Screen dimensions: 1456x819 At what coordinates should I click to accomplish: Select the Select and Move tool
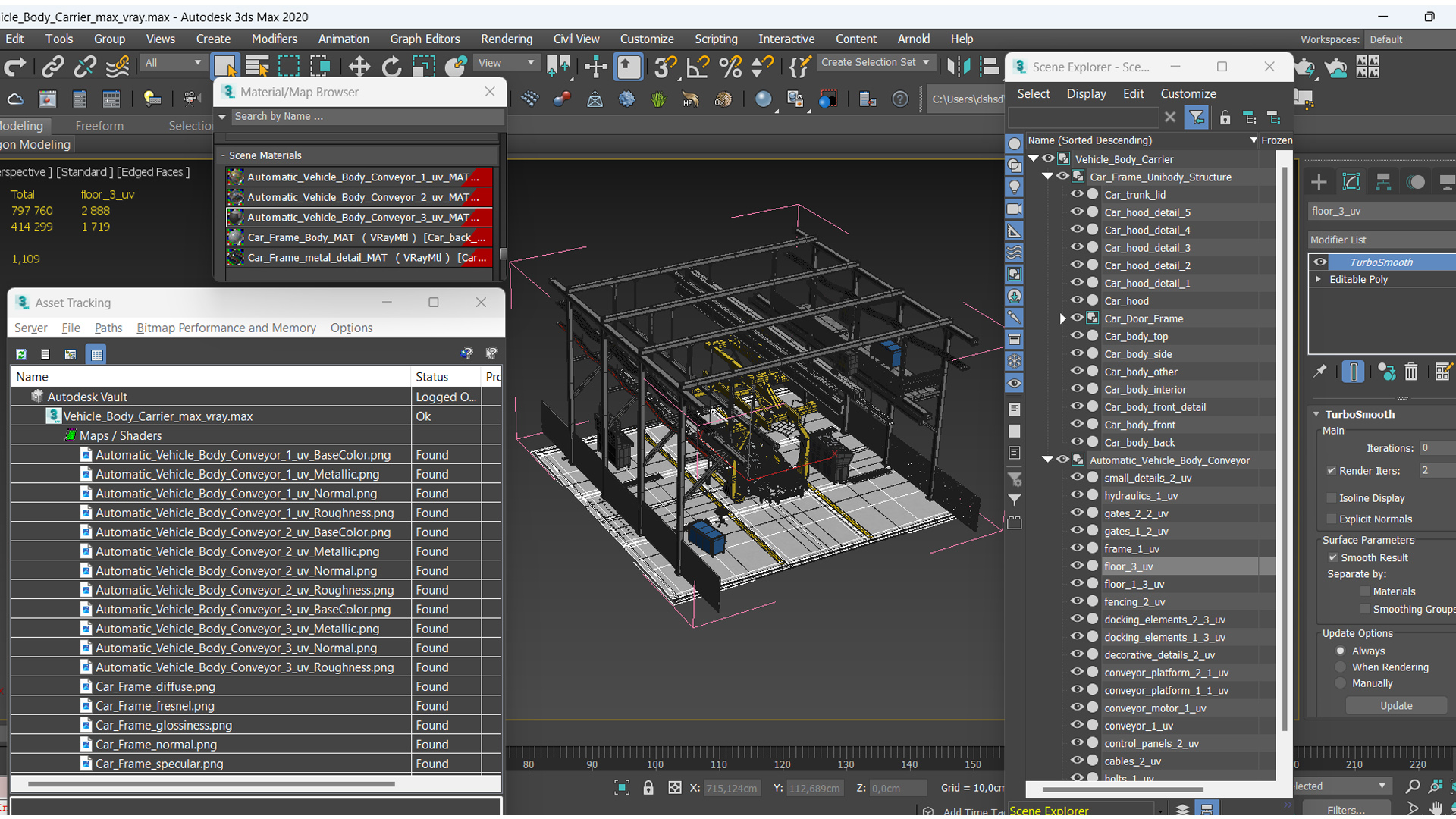click(x=359, y=67)
